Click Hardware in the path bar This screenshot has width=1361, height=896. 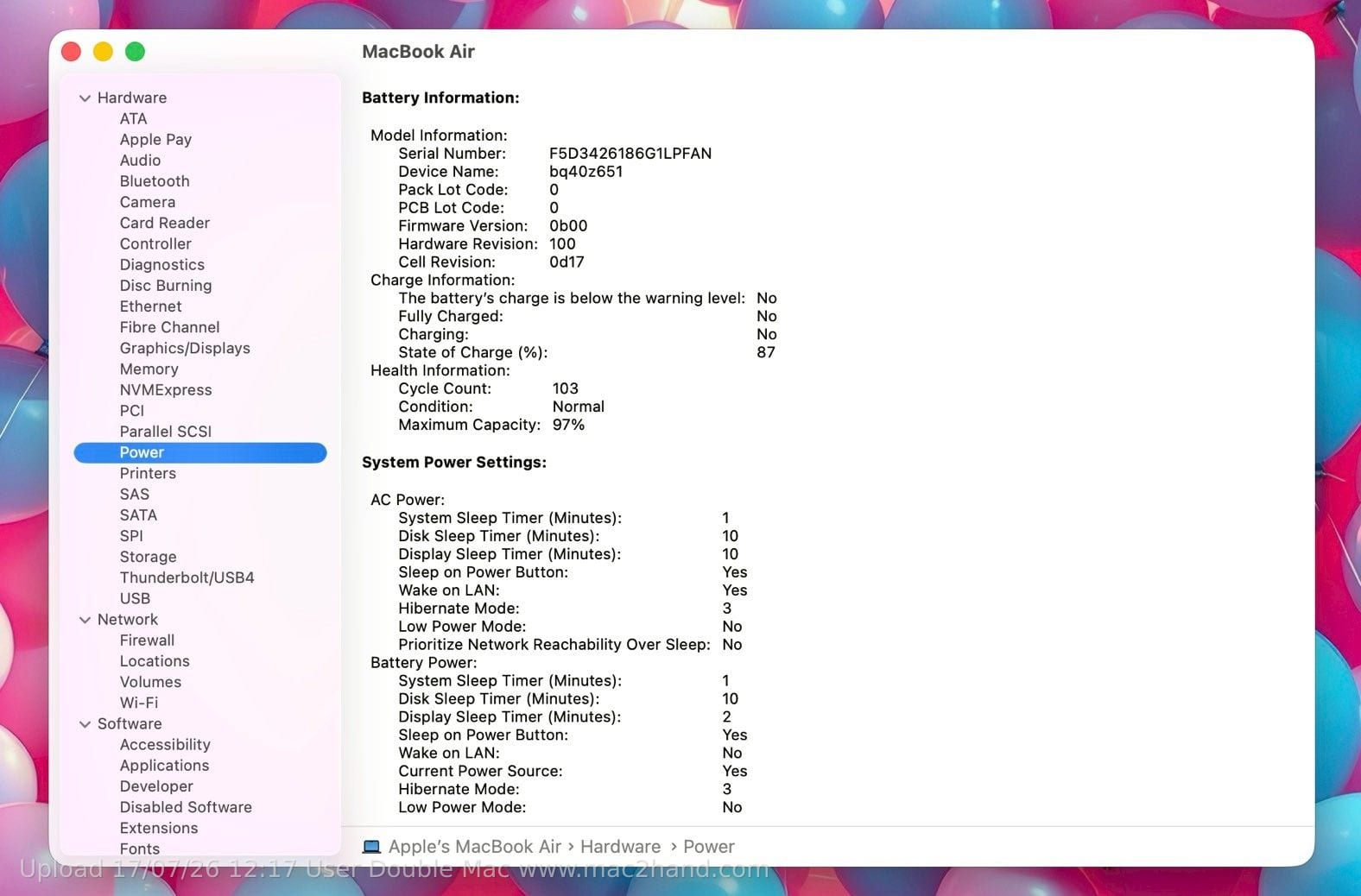click(x=620, y=847)
